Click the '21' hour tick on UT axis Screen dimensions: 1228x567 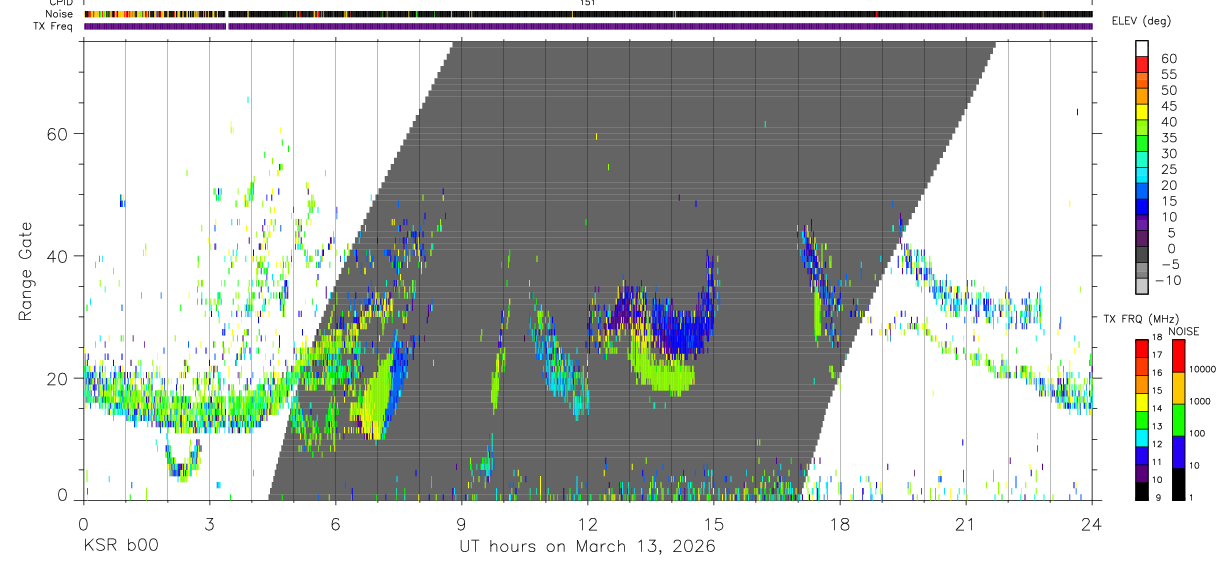pos(965,523)
